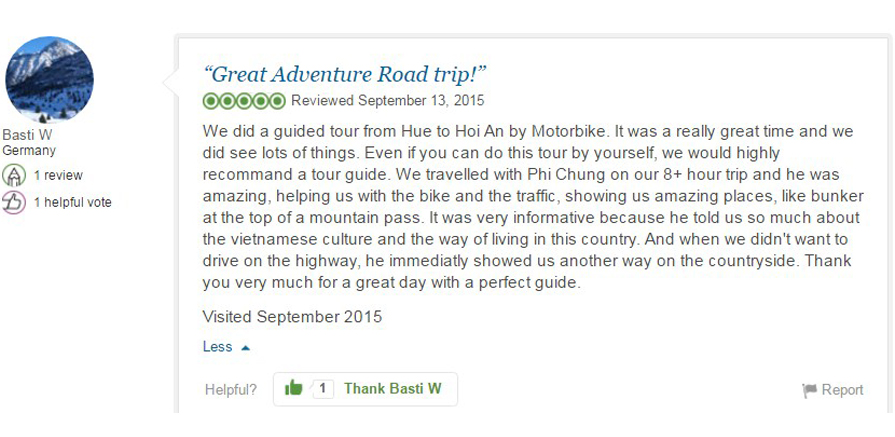
Task: Open the 'Great Adventure Road trip!' review title
Action: pos(344,74)
